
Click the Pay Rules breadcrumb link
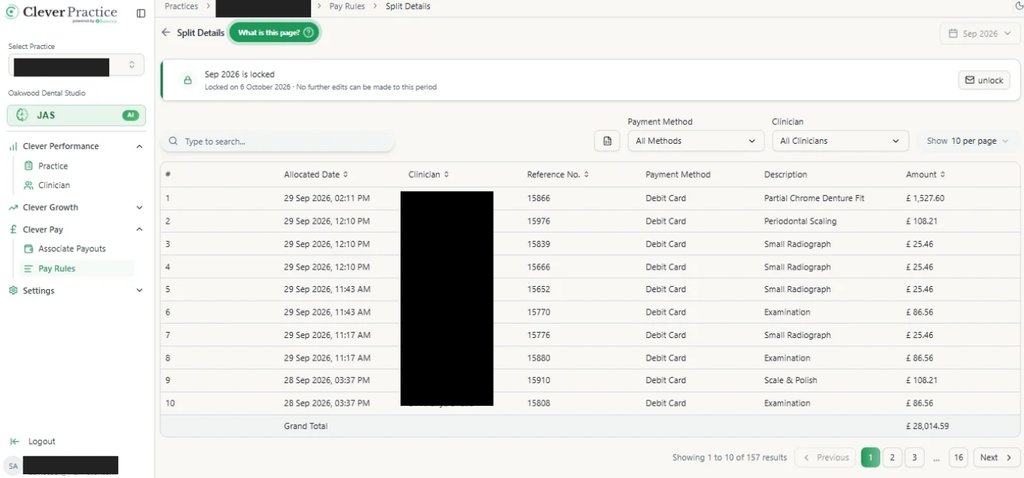[x=347, y=6]
